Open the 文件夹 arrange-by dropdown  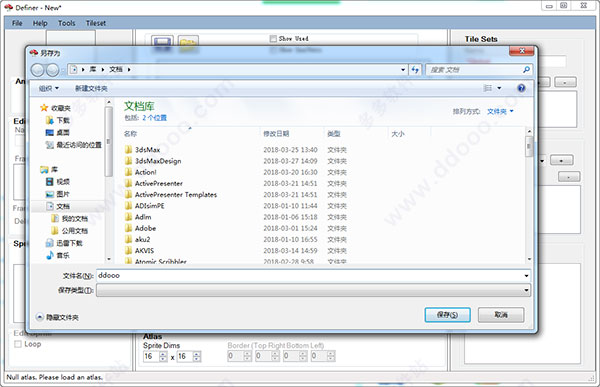(500, 111)
